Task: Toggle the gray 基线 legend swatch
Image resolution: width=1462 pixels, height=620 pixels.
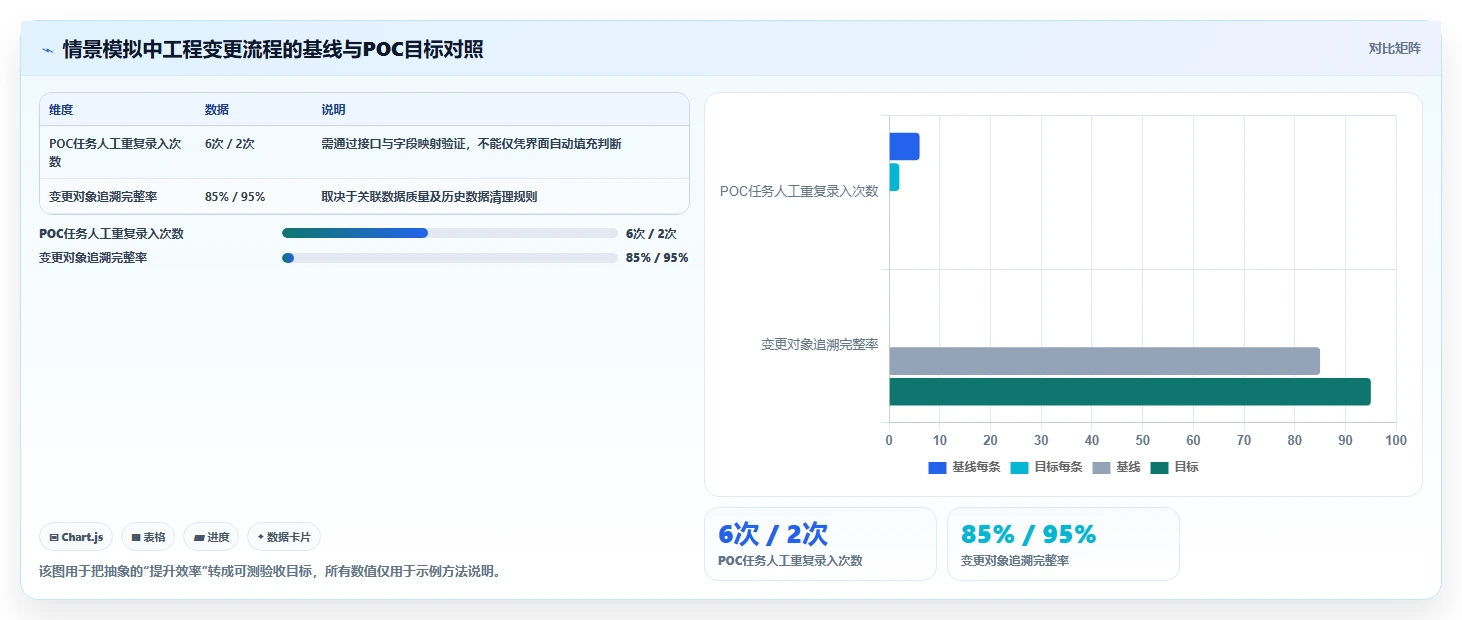Action: click(x=1101, y=467)
